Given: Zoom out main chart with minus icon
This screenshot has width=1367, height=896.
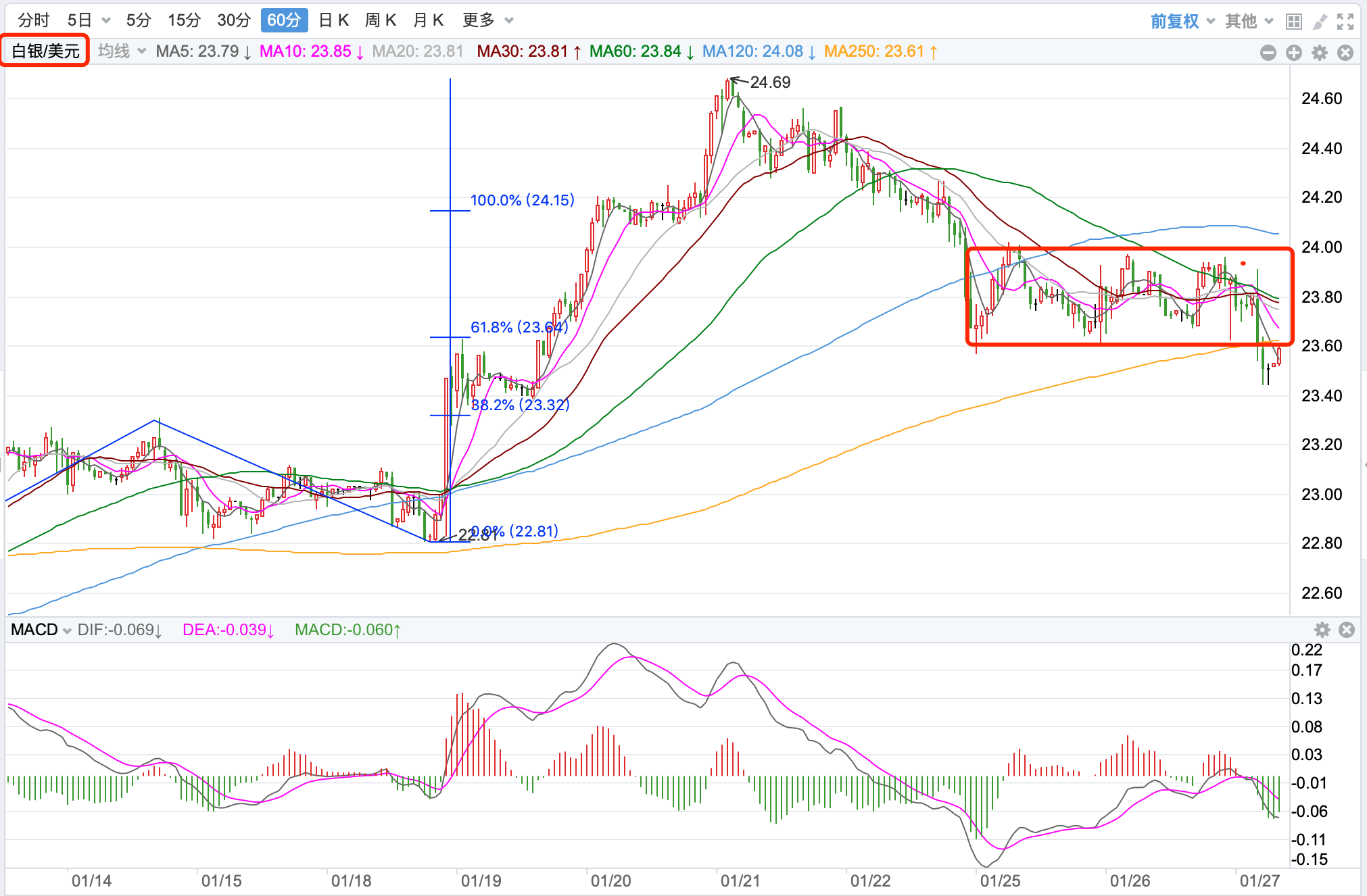Looking at the screenshot, I should click(x=1268, y=53).
